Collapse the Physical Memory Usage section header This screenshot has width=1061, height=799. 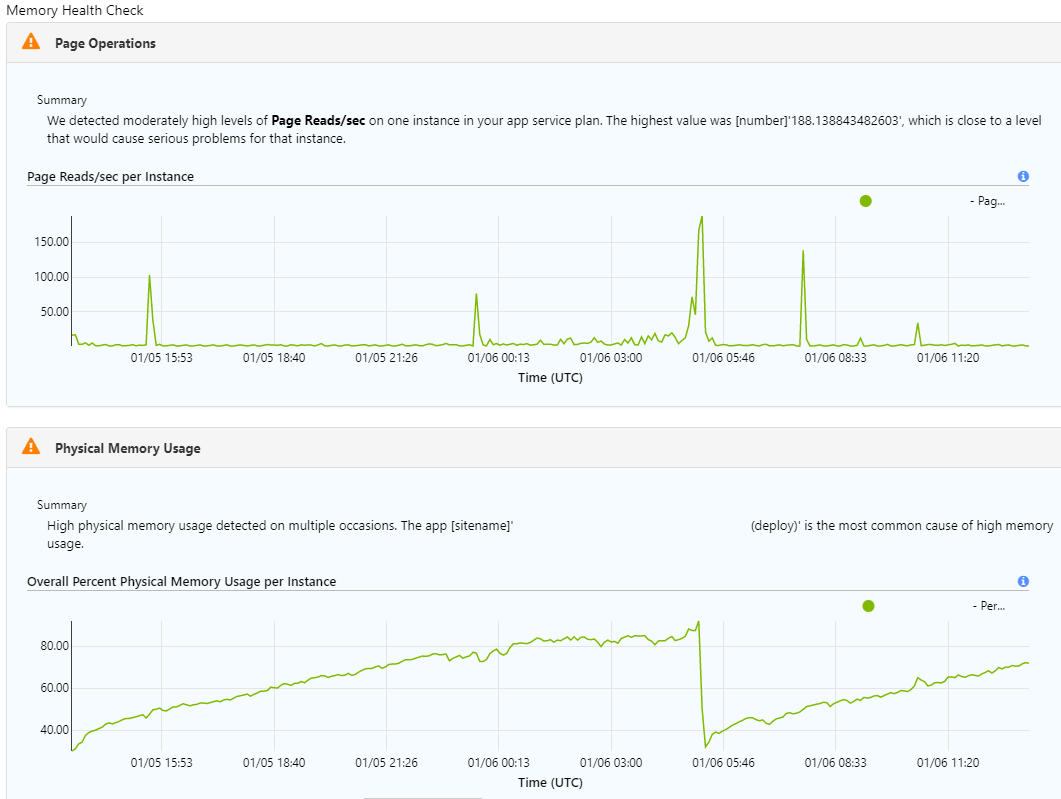click(x=534, y=448)
